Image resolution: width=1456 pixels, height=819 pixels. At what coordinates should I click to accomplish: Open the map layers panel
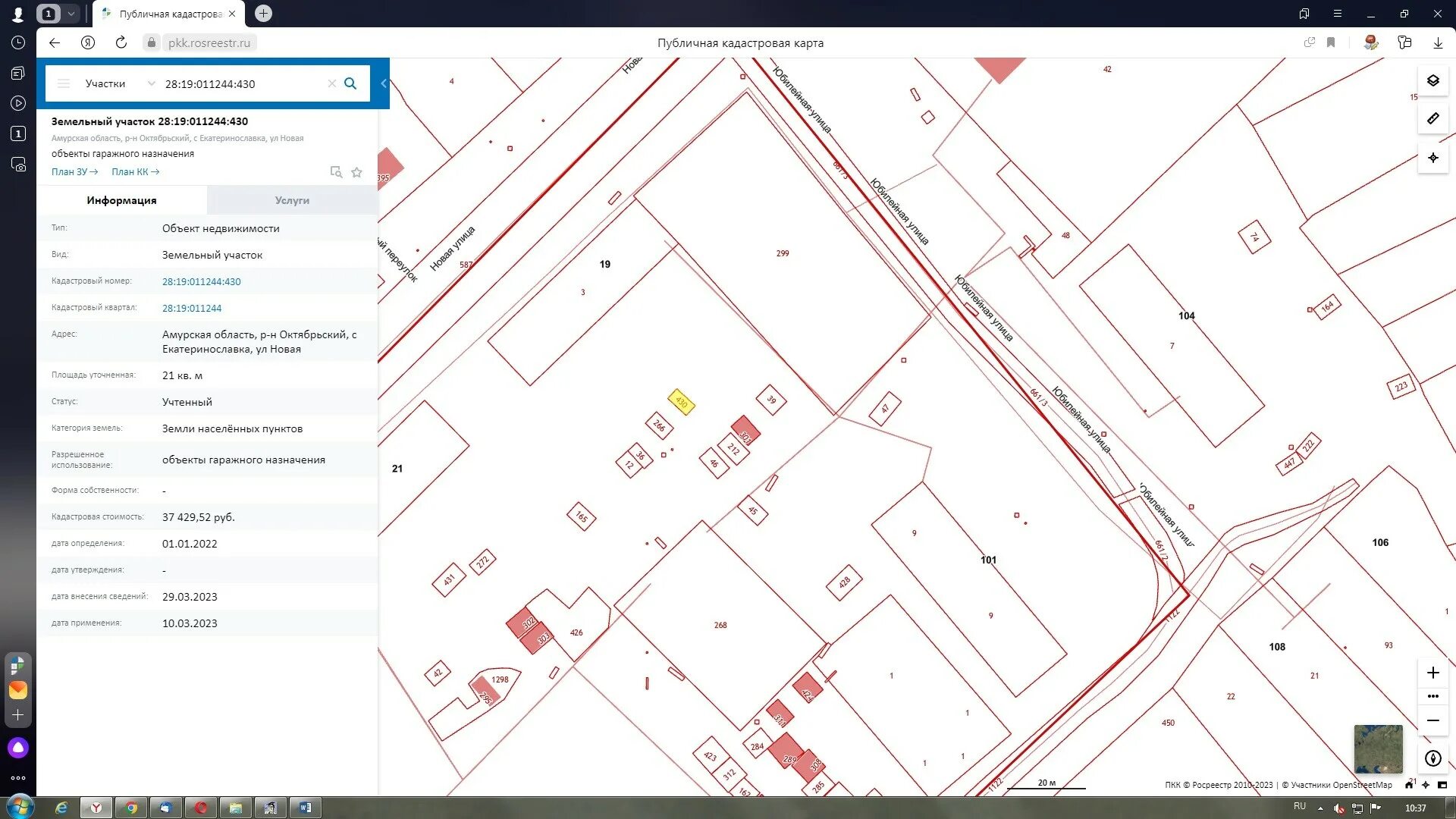coord(1432,80)
